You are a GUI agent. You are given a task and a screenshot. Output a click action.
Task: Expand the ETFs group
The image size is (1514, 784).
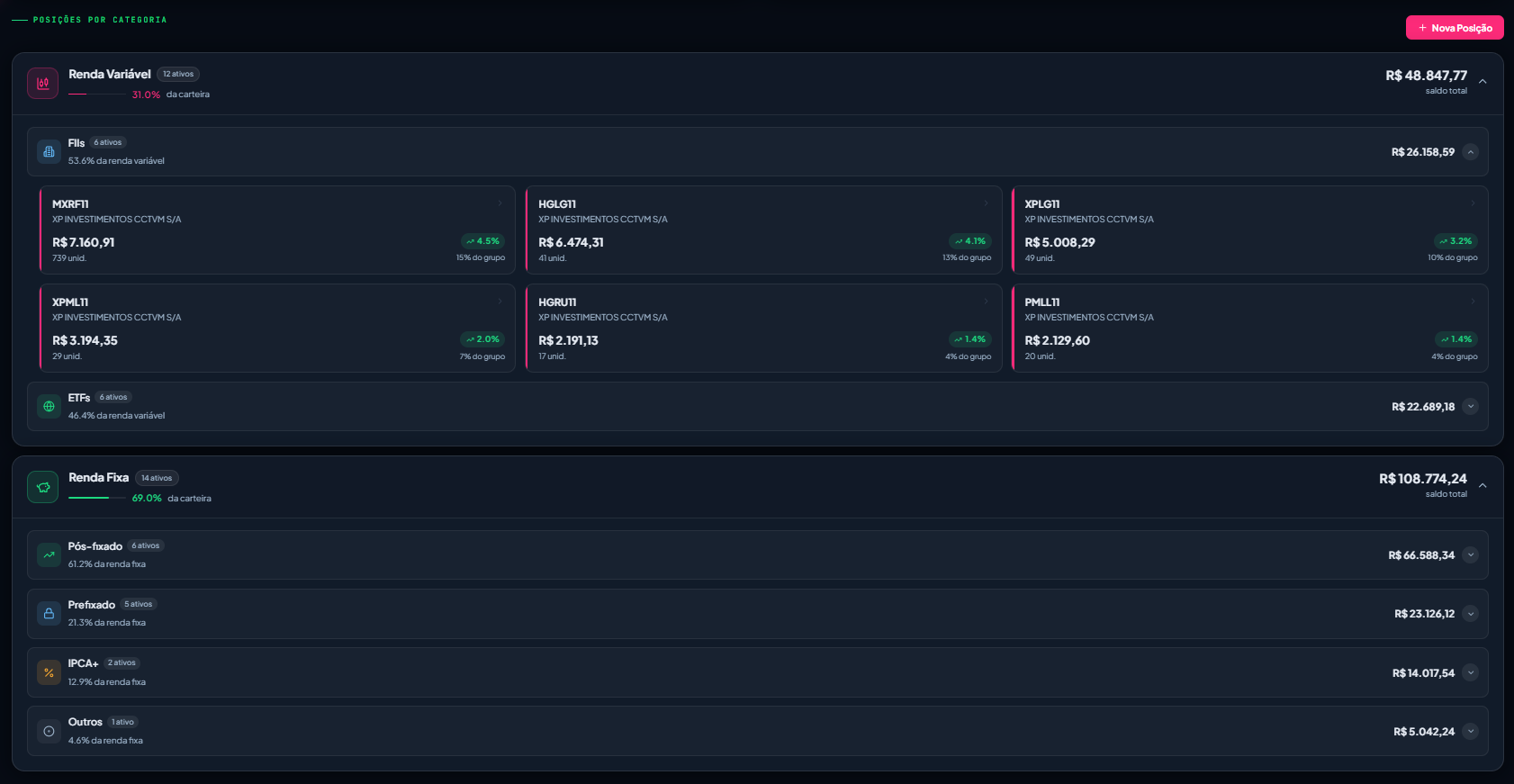coord(1471,407)
